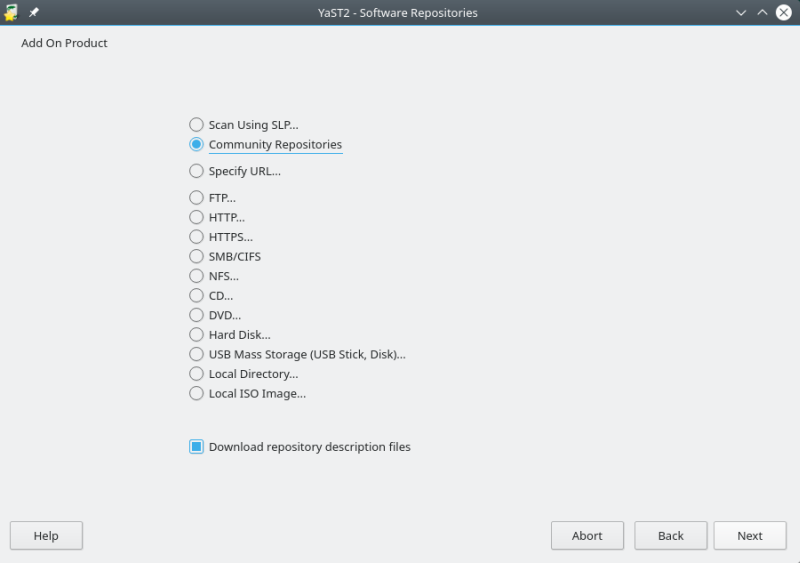Choose Local ISO Image option
This screenshot has width=800, height=563.
click(196, 394)
